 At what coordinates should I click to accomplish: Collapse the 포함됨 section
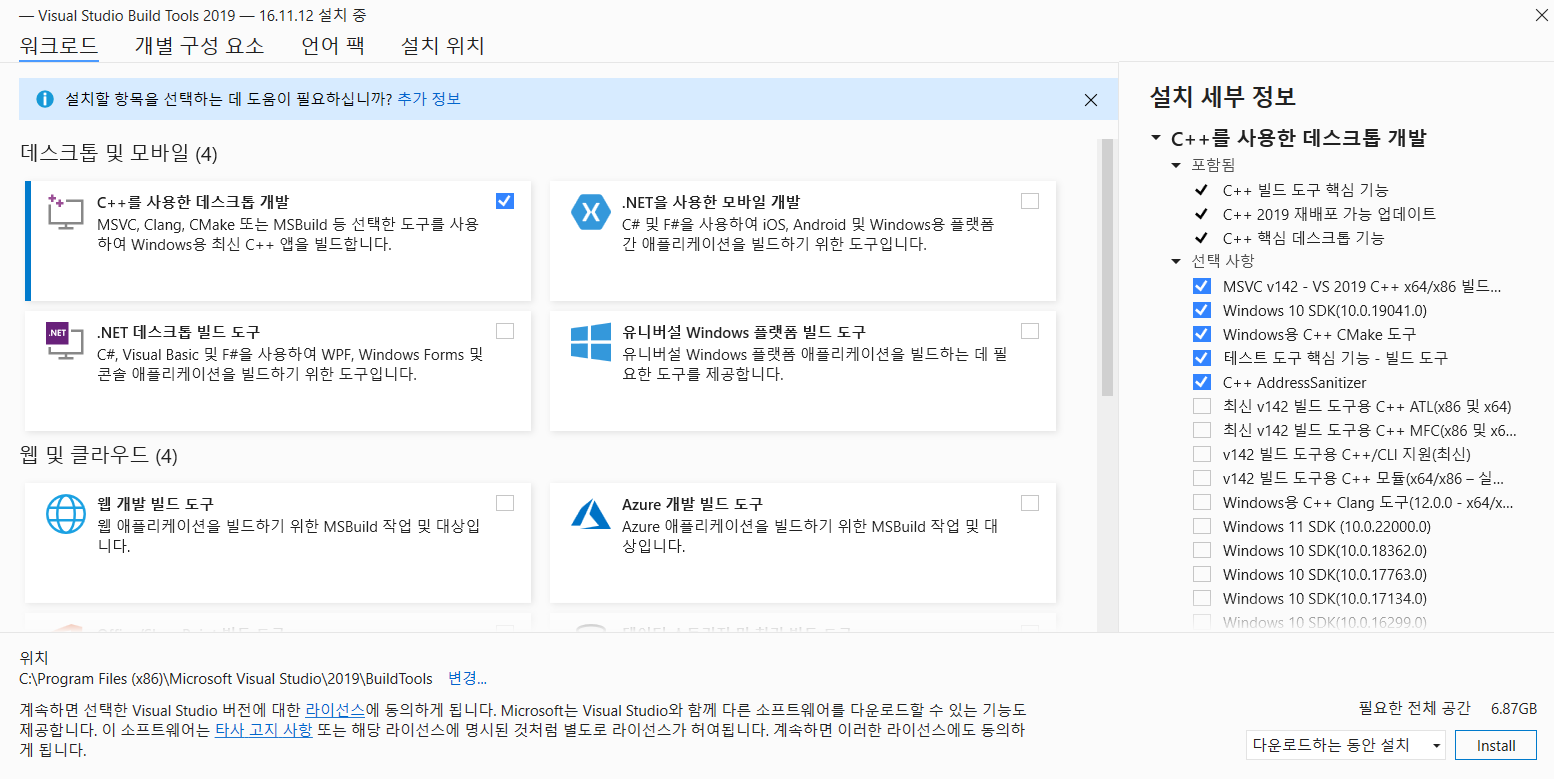(1177, 164)
